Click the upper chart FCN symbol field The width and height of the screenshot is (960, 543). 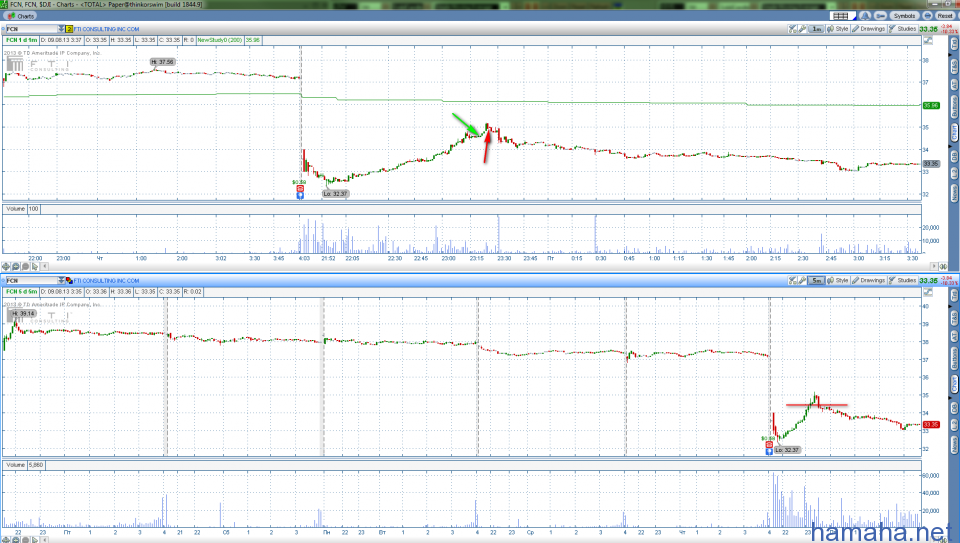pyautogui.click(x=31, y=29)
